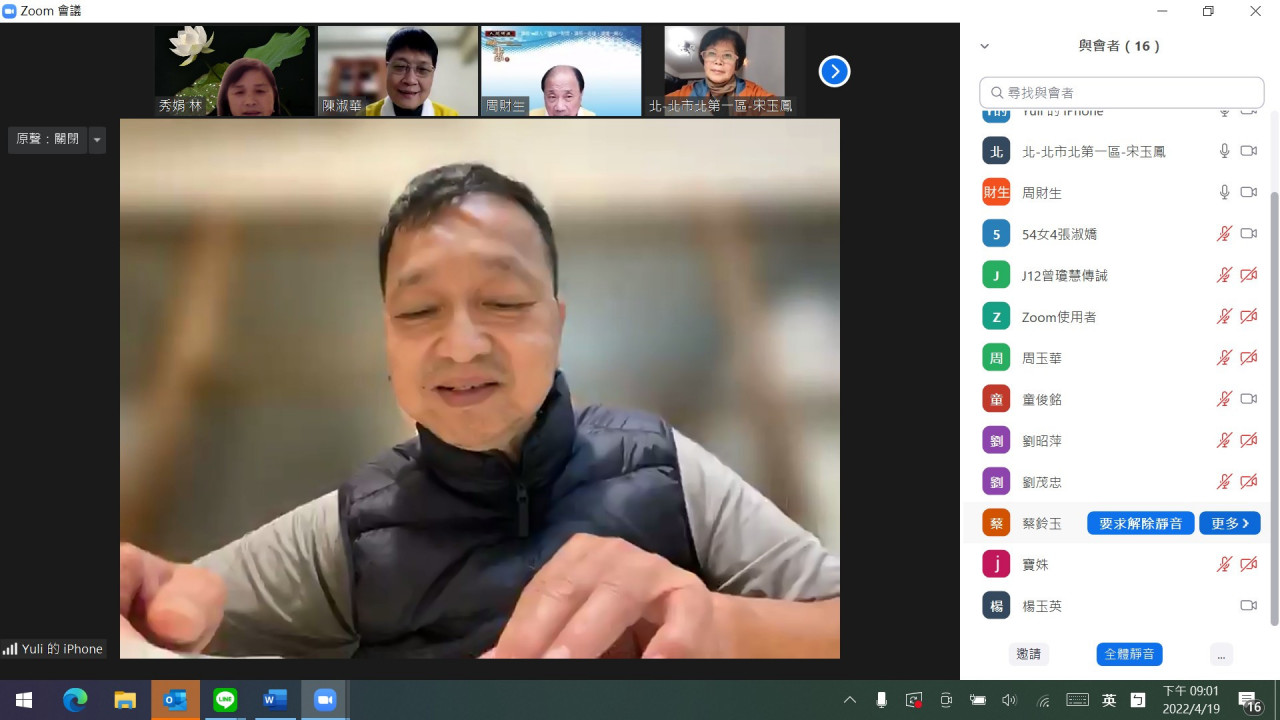Toggle microphone for 北-北市北第一區-宋玉鳳

[1224, 151]
